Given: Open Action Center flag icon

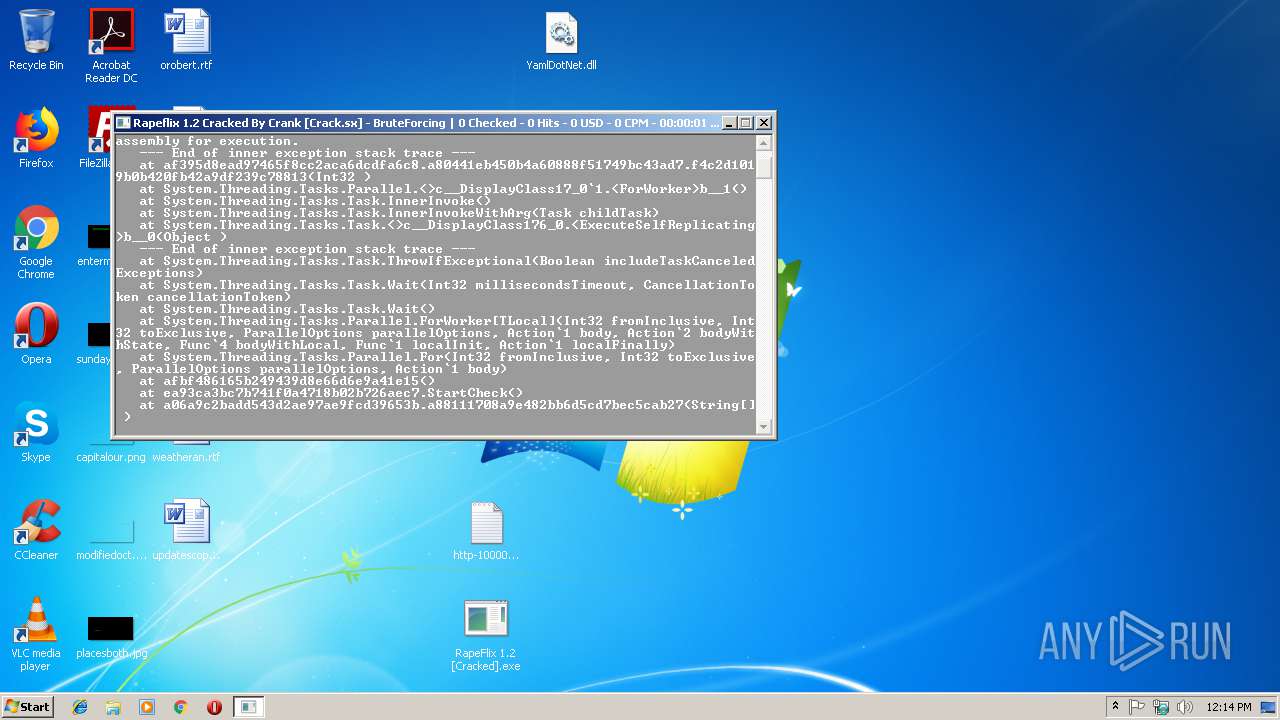Looking at the screenshot, I should 1137,707.
